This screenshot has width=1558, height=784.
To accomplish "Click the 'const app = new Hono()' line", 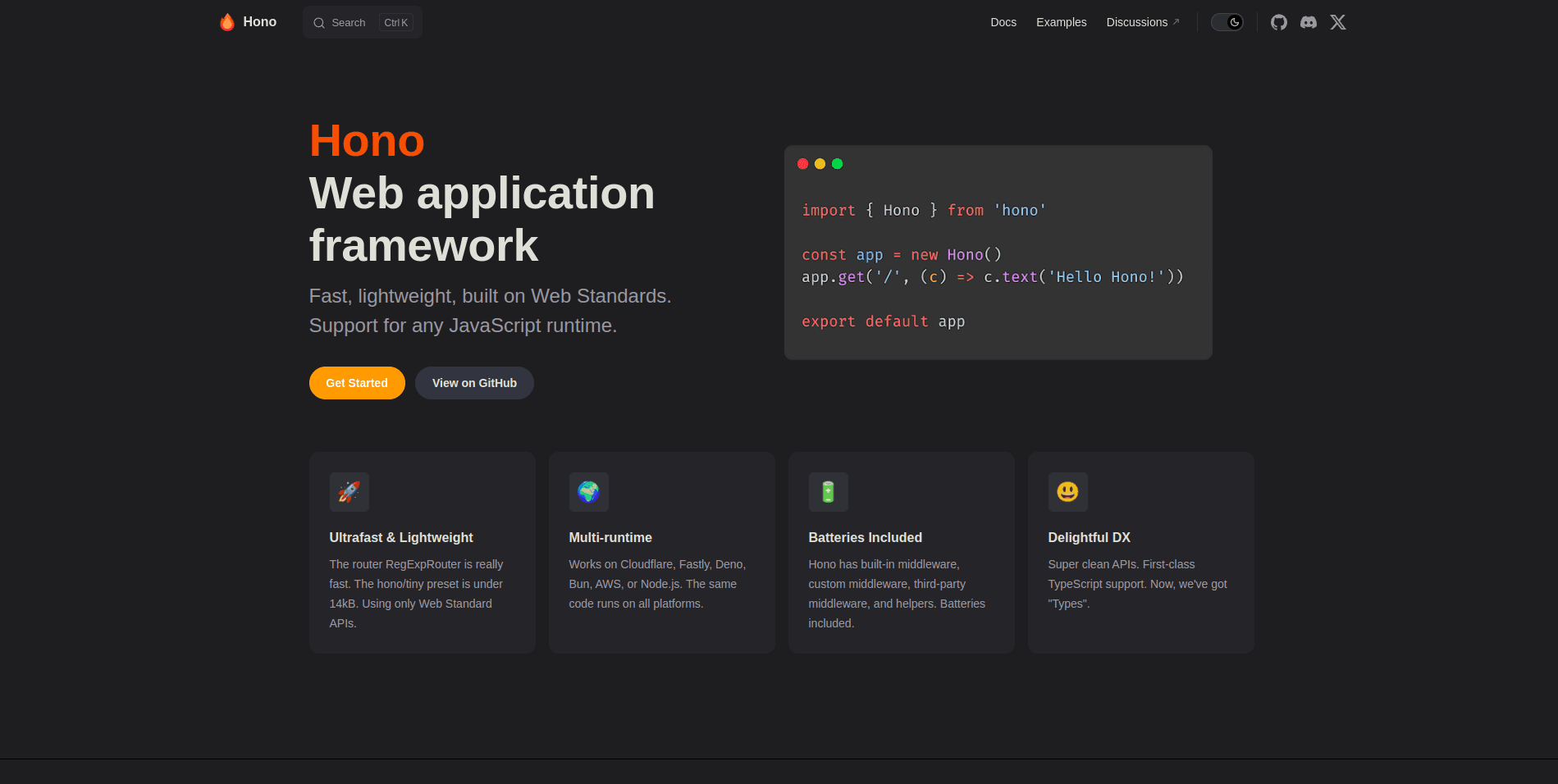I will click(x=902, y=255).
